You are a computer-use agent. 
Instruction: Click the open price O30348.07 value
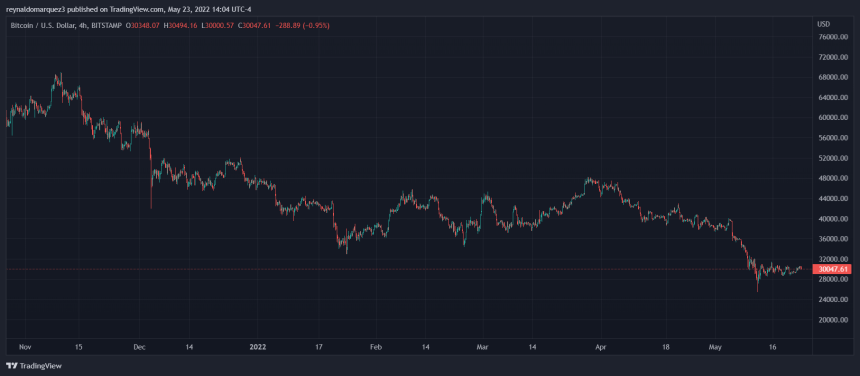point(143,25)
